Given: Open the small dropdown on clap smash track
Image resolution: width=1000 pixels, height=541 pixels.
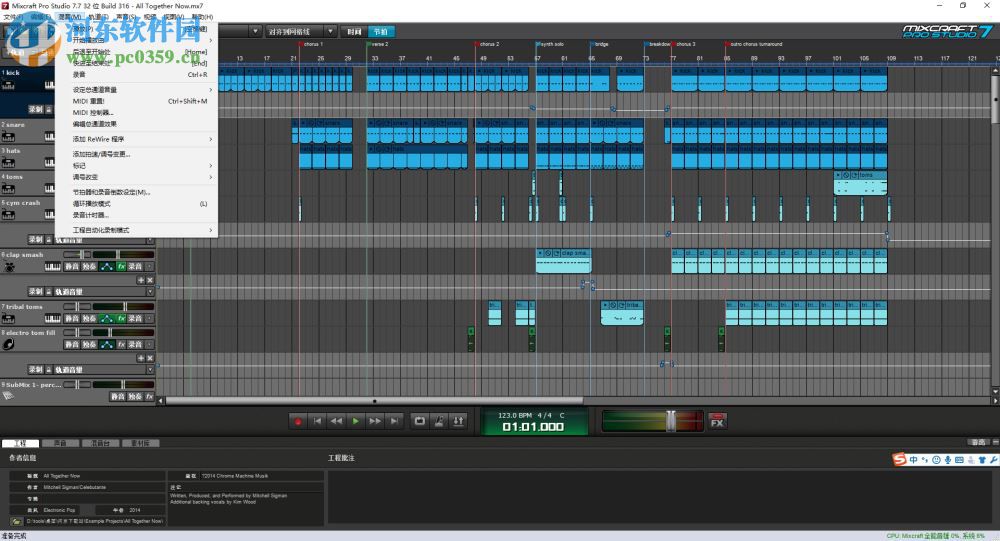Looking at the screenshot, I should [150, 267].
